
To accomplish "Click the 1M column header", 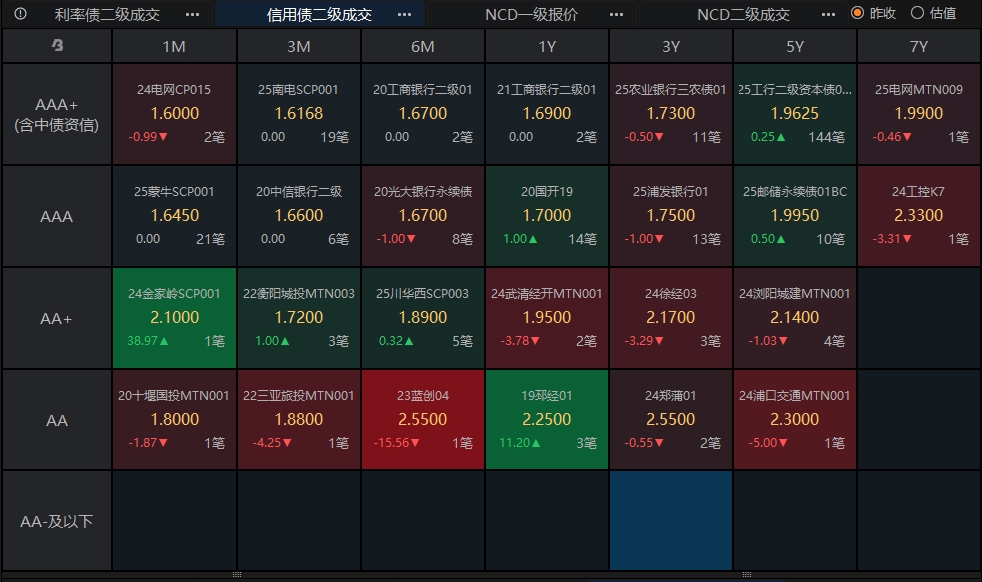I will [x=174, y=46].
